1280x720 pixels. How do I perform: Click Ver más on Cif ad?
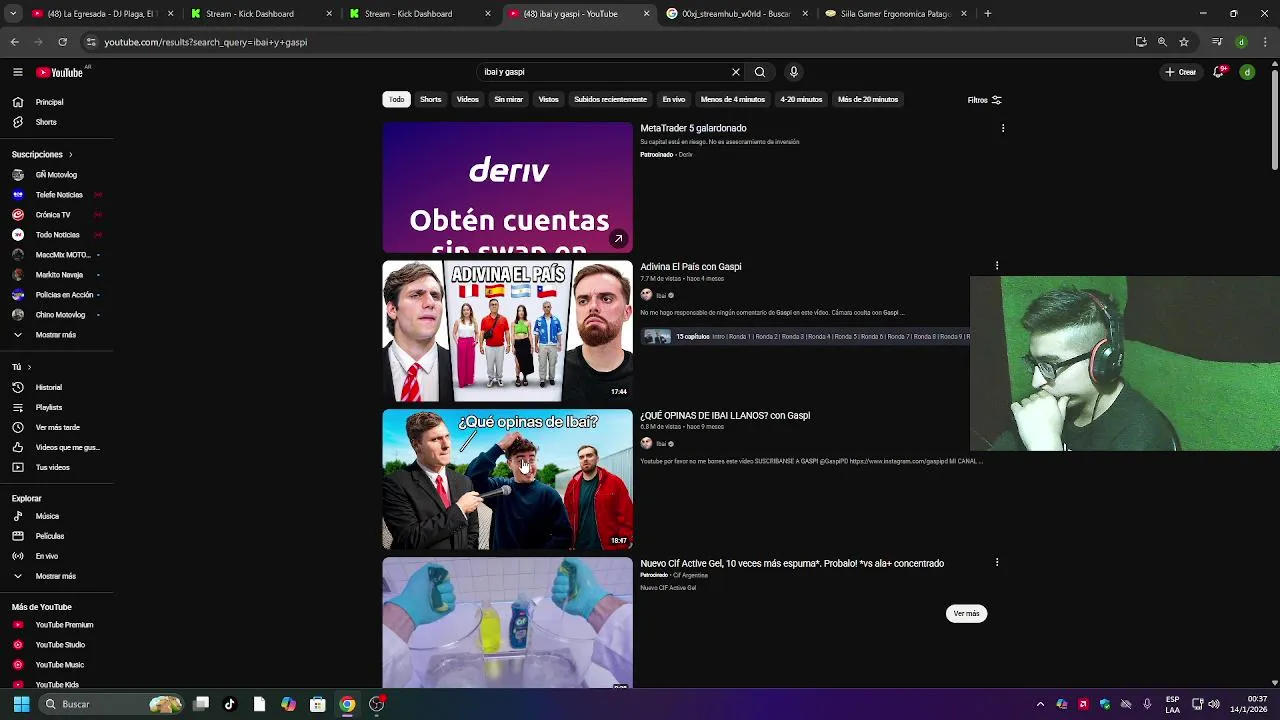(x=966, y=613)
